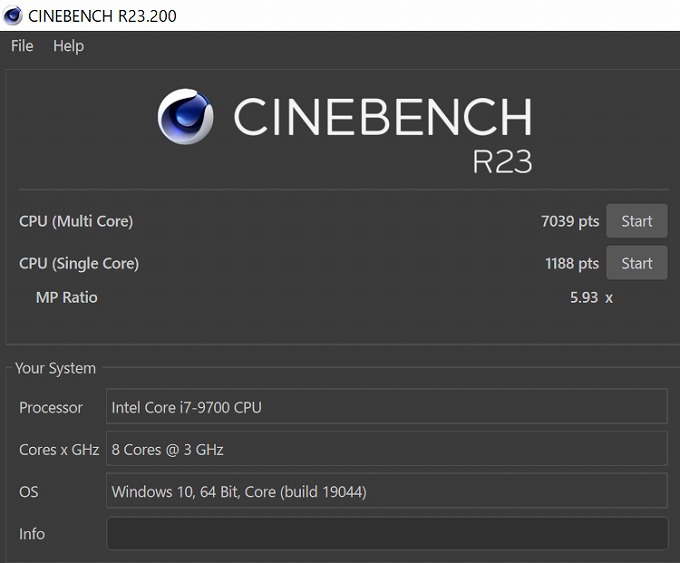Select the 1188 pts single core score
The width and height of the screenshot is (680, 563).
pyautogui.click(x=569, y=263)
